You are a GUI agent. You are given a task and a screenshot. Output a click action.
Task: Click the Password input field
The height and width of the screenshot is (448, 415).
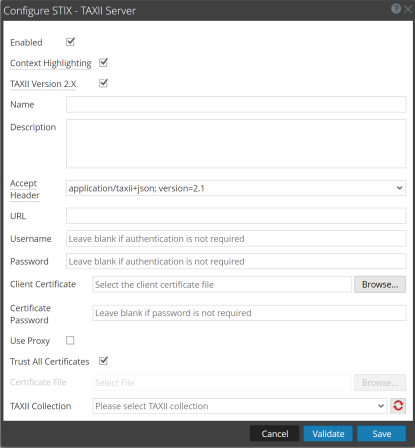point(236,261)
